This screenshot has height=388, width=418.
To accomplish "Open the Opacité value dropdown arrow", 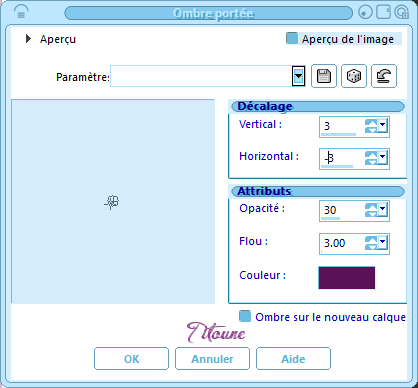I will click(382, 210).
